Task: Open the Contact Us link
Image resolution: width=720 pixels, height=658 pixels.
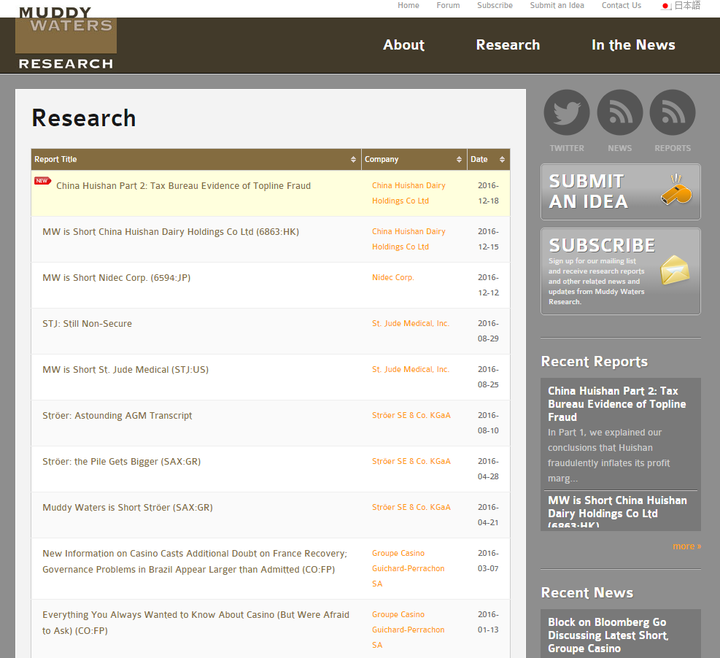Action: [621, 5]
